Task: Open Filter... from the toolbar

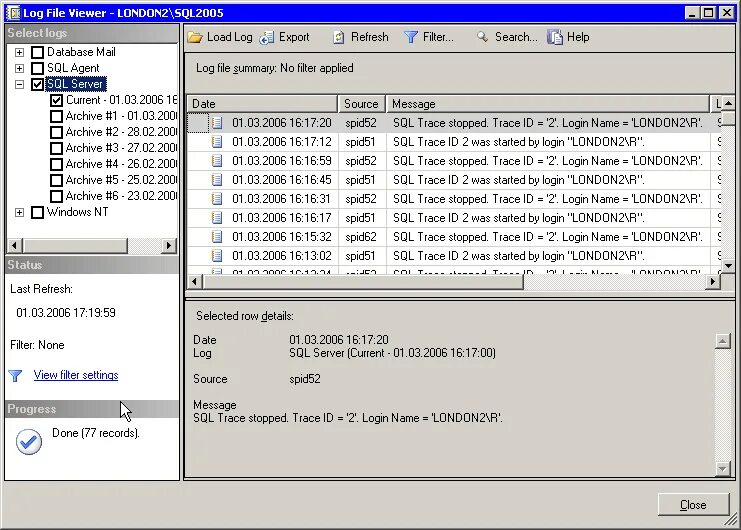Action: click(429, 37)
